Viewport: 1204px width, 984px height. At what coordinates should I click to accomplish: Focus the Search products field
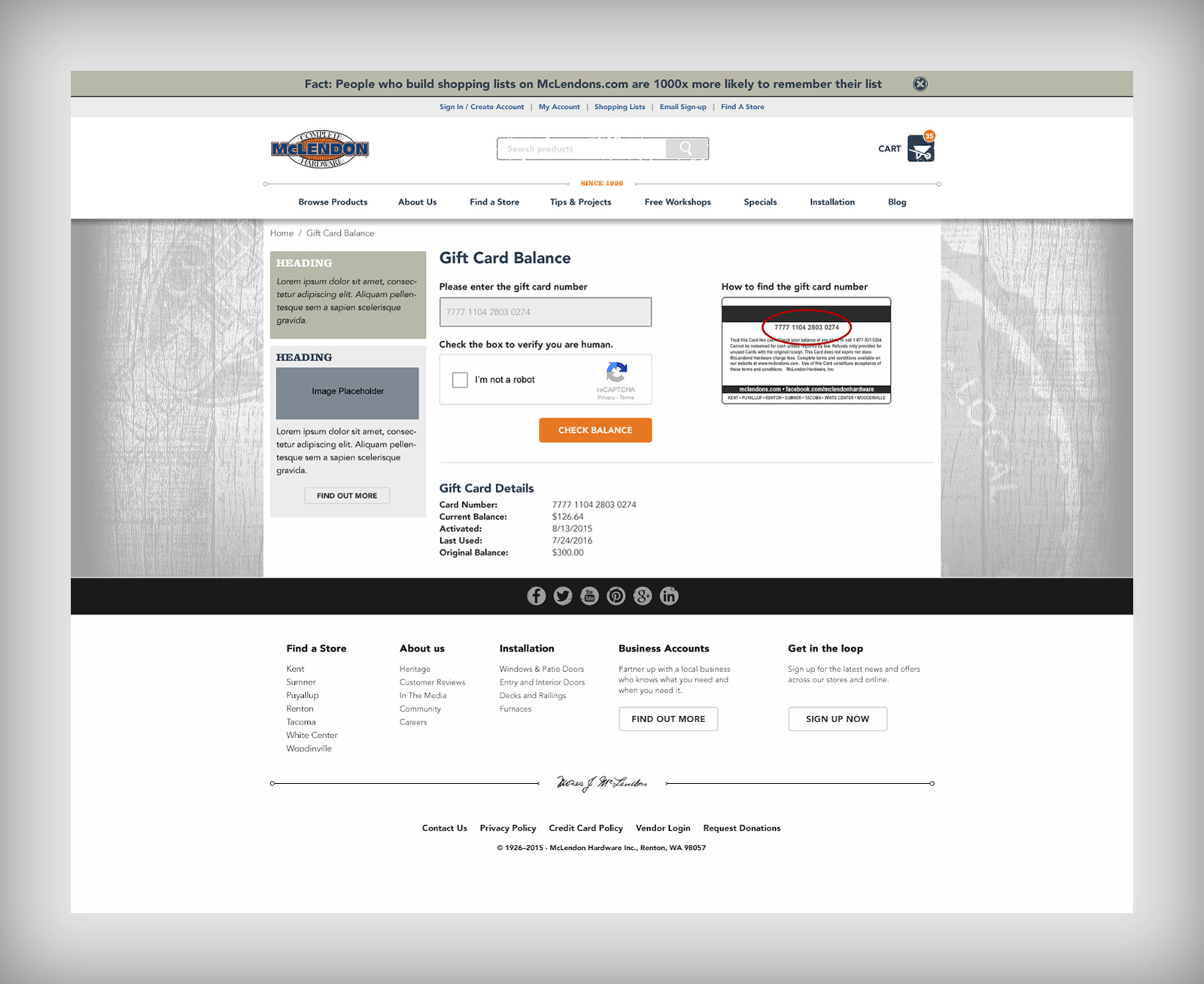[x=582, y=149]
